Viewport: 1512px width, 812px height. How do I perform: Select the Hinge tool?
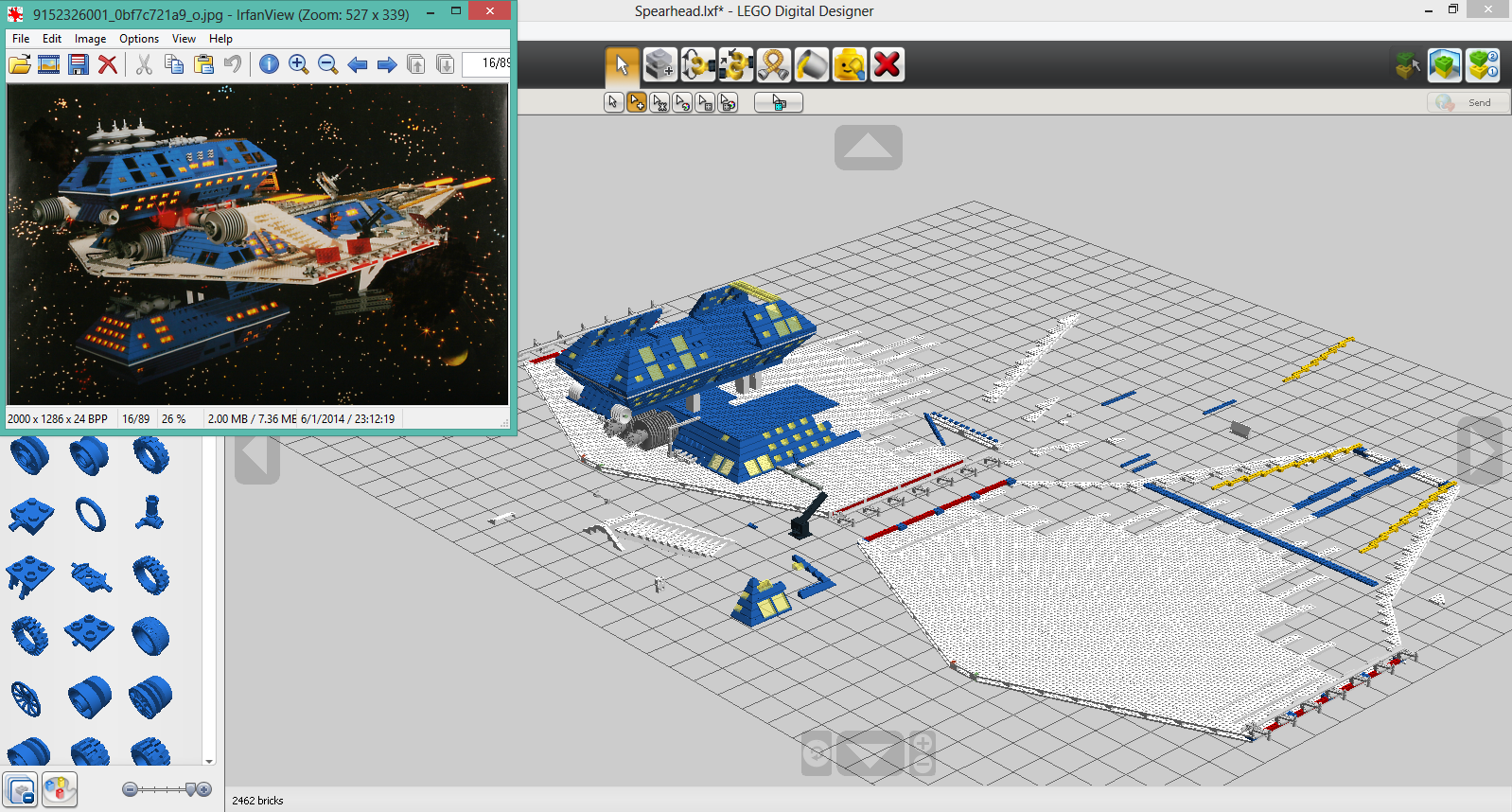[698, 65]
